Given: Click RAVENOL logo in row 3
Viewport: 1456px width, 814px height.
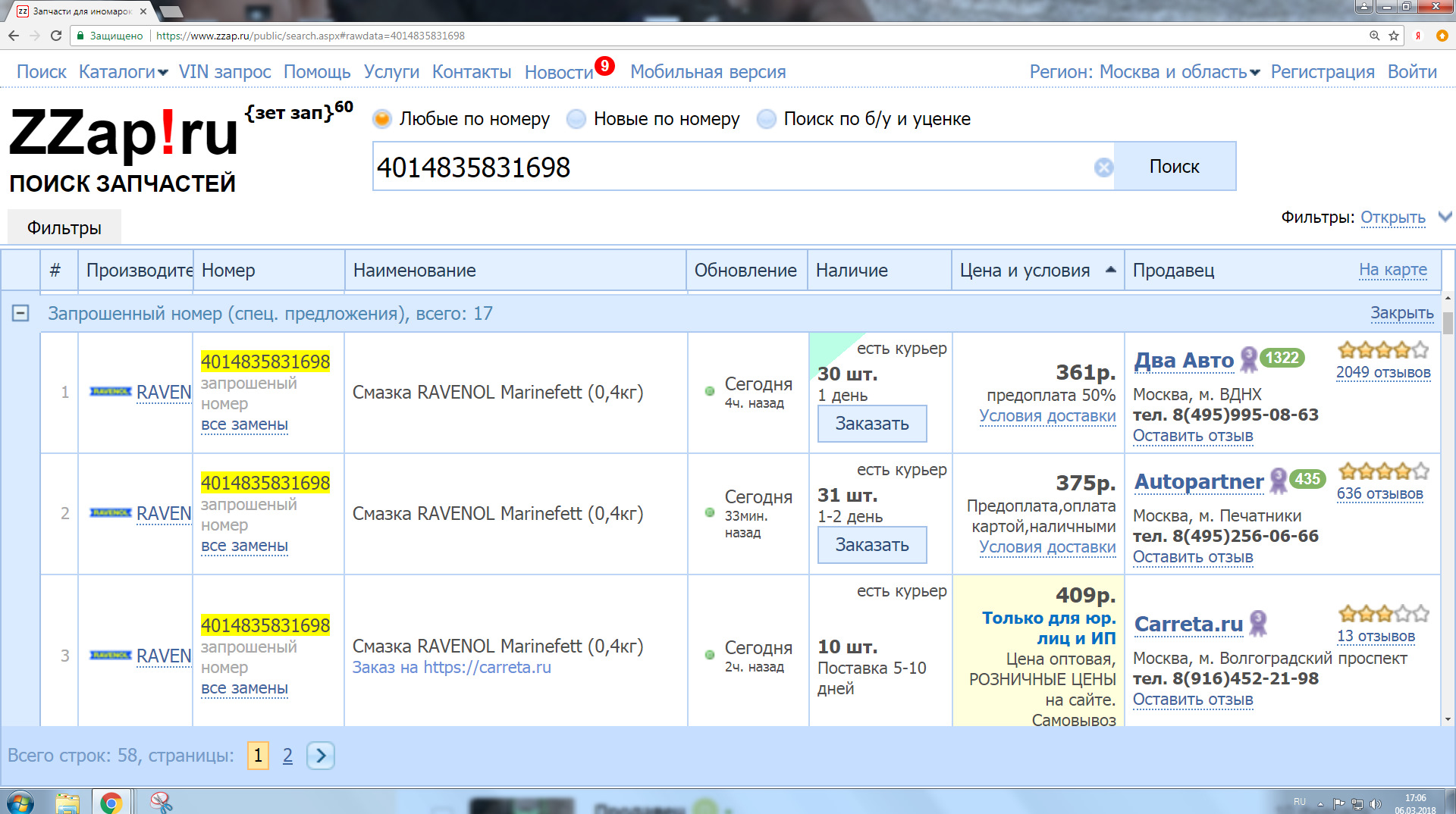Looking at the screenshot, I should coord(111,656).
